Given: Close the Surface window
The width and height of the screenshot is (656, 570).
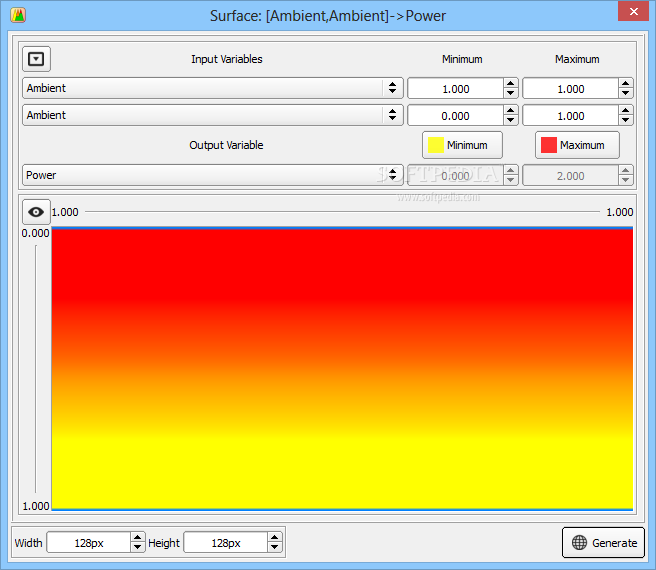Looking at the screenshot, I should (x=633, y=11).
